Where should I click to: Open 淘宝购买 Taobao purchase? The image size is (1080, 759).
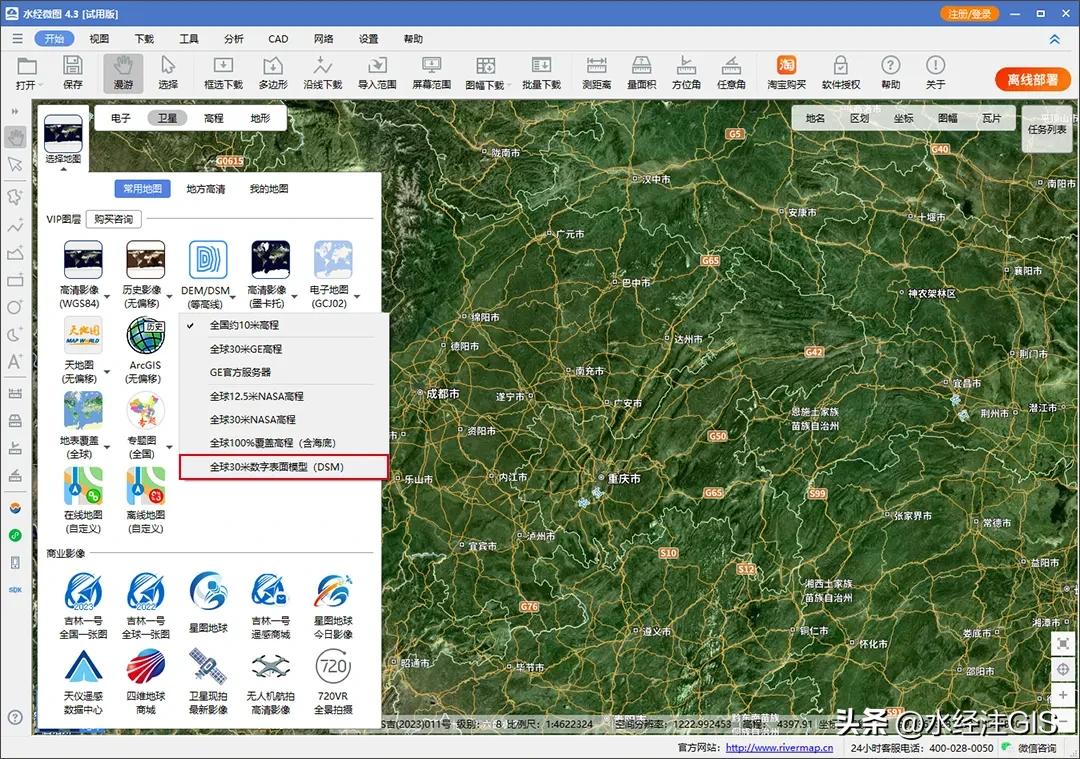[787, 72]
